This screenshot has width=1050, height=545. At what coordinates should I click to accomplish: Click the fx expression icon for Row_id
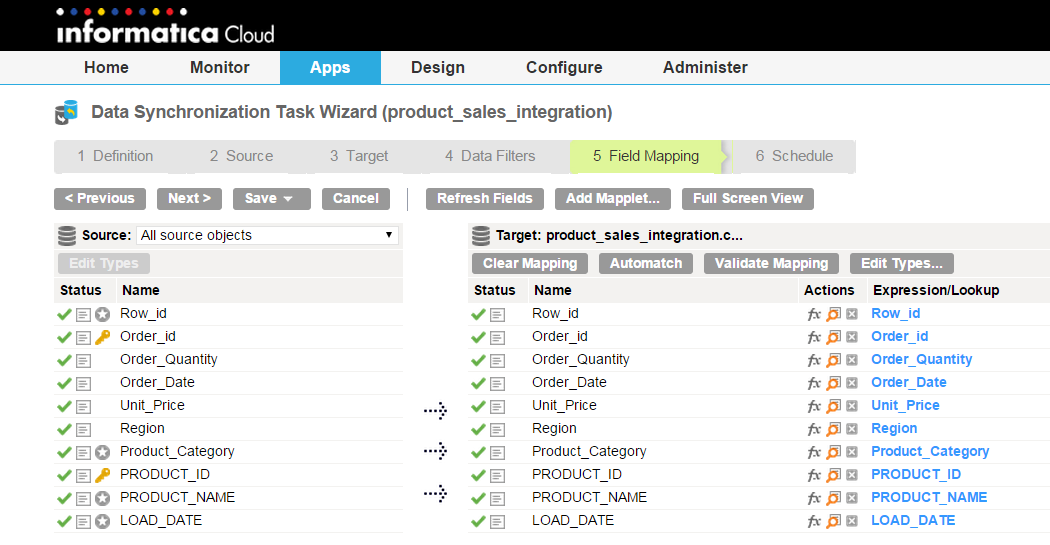pyautogui.click(x=814, y=314)
